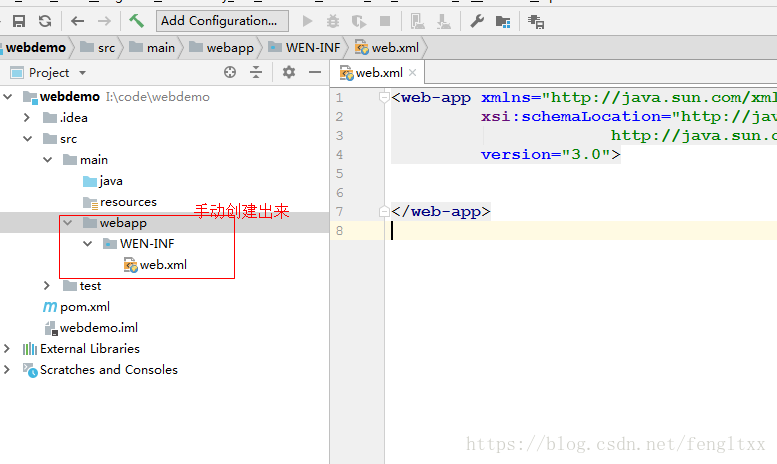
Task: Open Settings wrench icon
Action: (x=477, y=21)
